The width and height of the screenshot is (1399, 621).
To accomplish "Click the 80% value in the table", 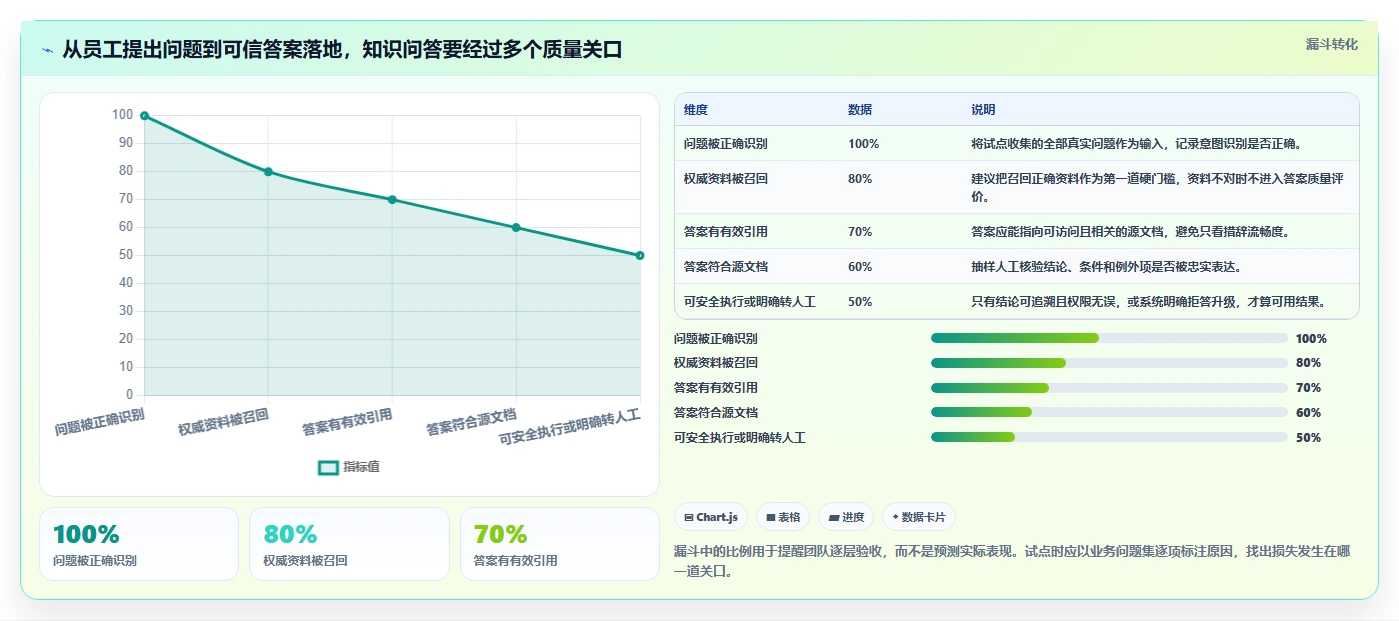I will click(x=860, y=179).
